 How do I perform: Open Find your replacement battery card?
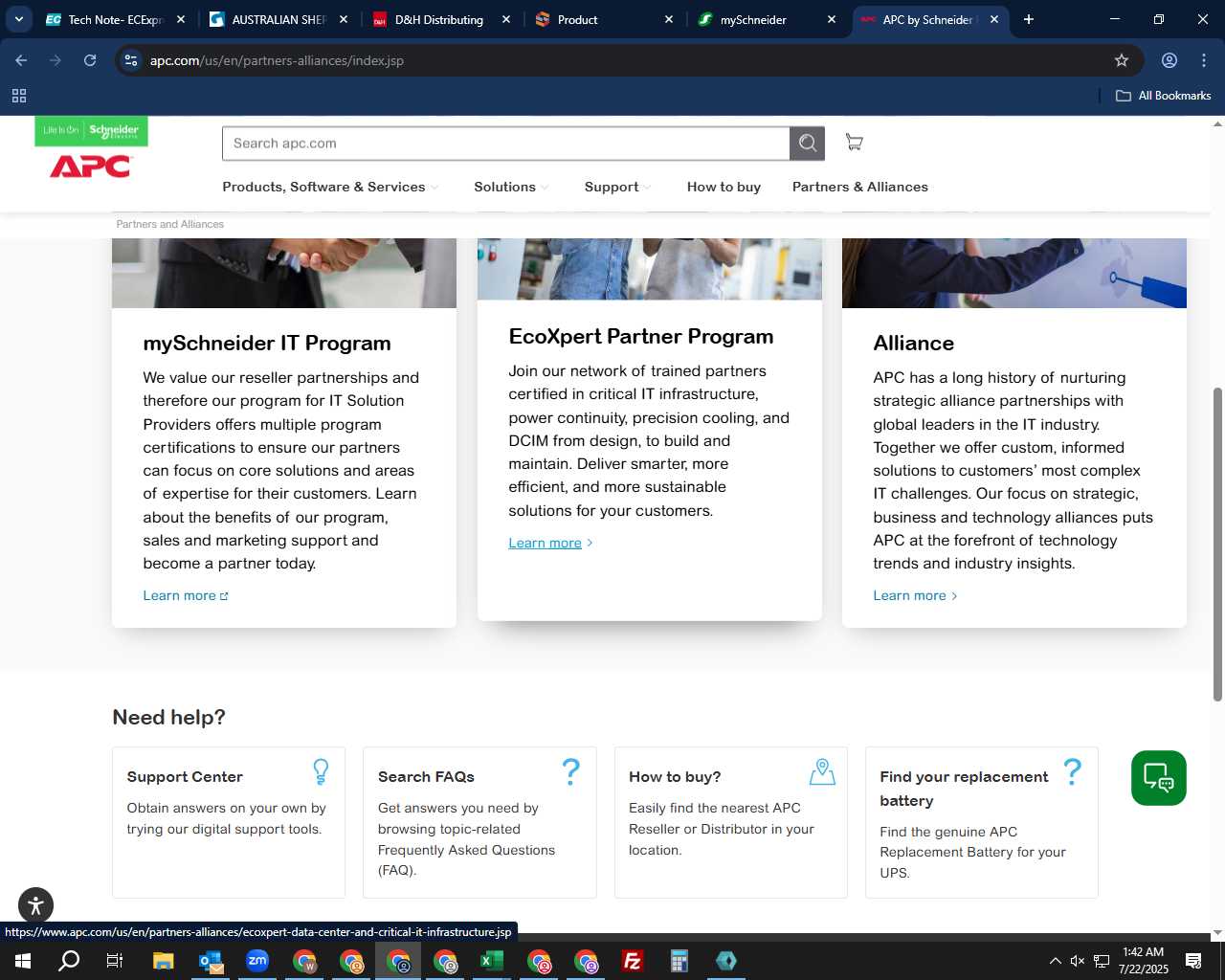(x=982, y=822)
